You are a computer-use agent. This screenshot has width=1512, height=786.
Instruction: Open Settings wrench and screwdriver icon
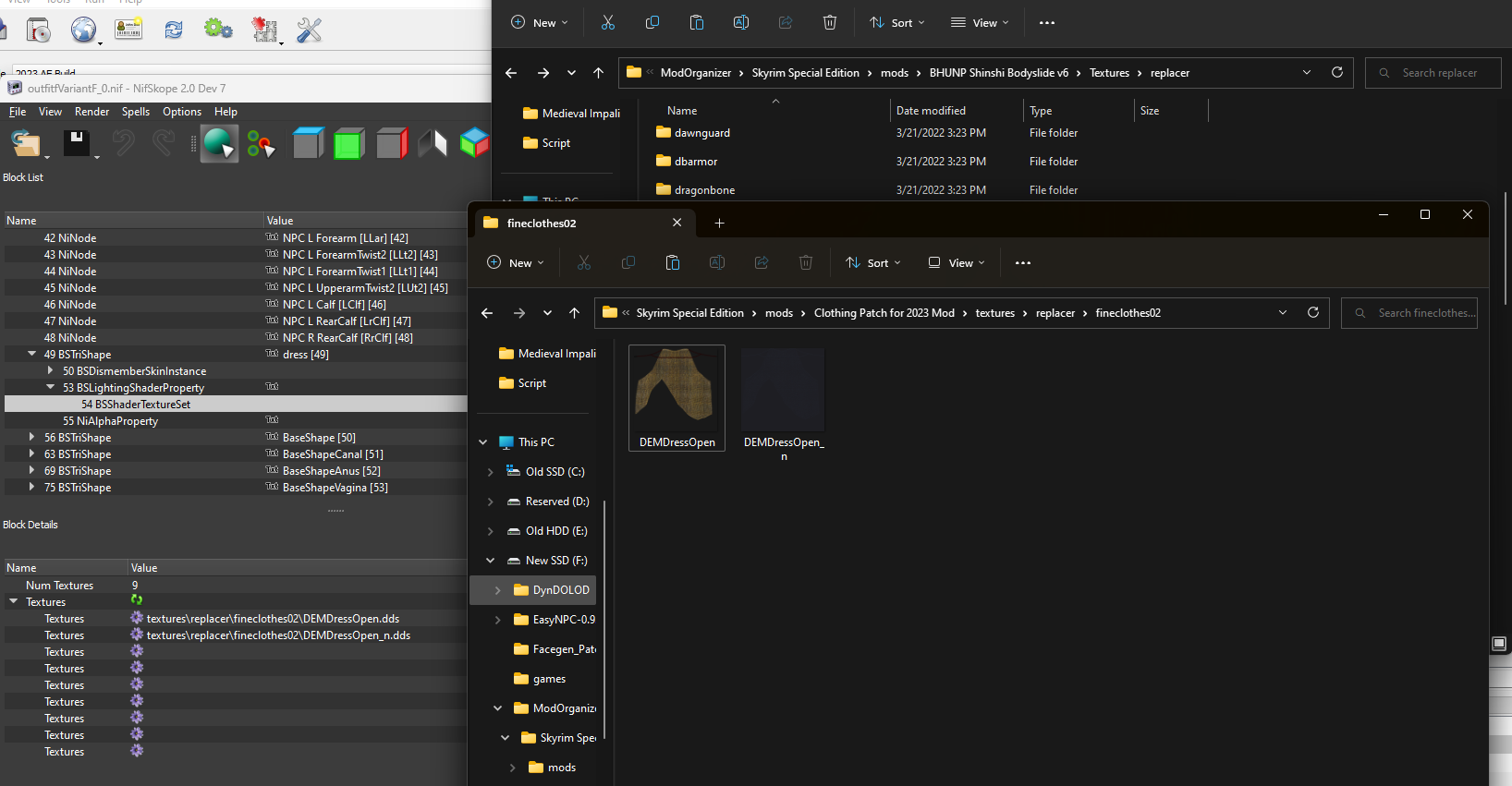coord(310,30)
